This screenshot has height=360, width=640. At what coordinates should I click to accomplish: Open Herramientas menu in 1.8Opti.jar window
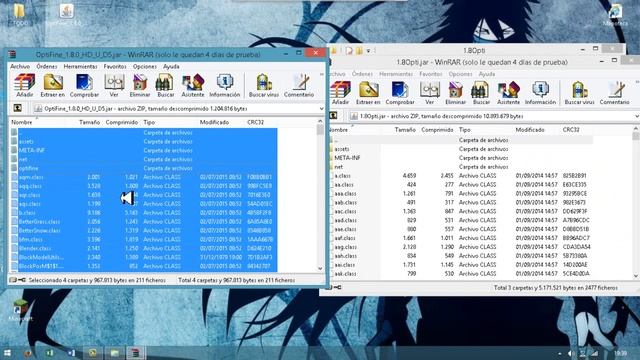point(396,74)
